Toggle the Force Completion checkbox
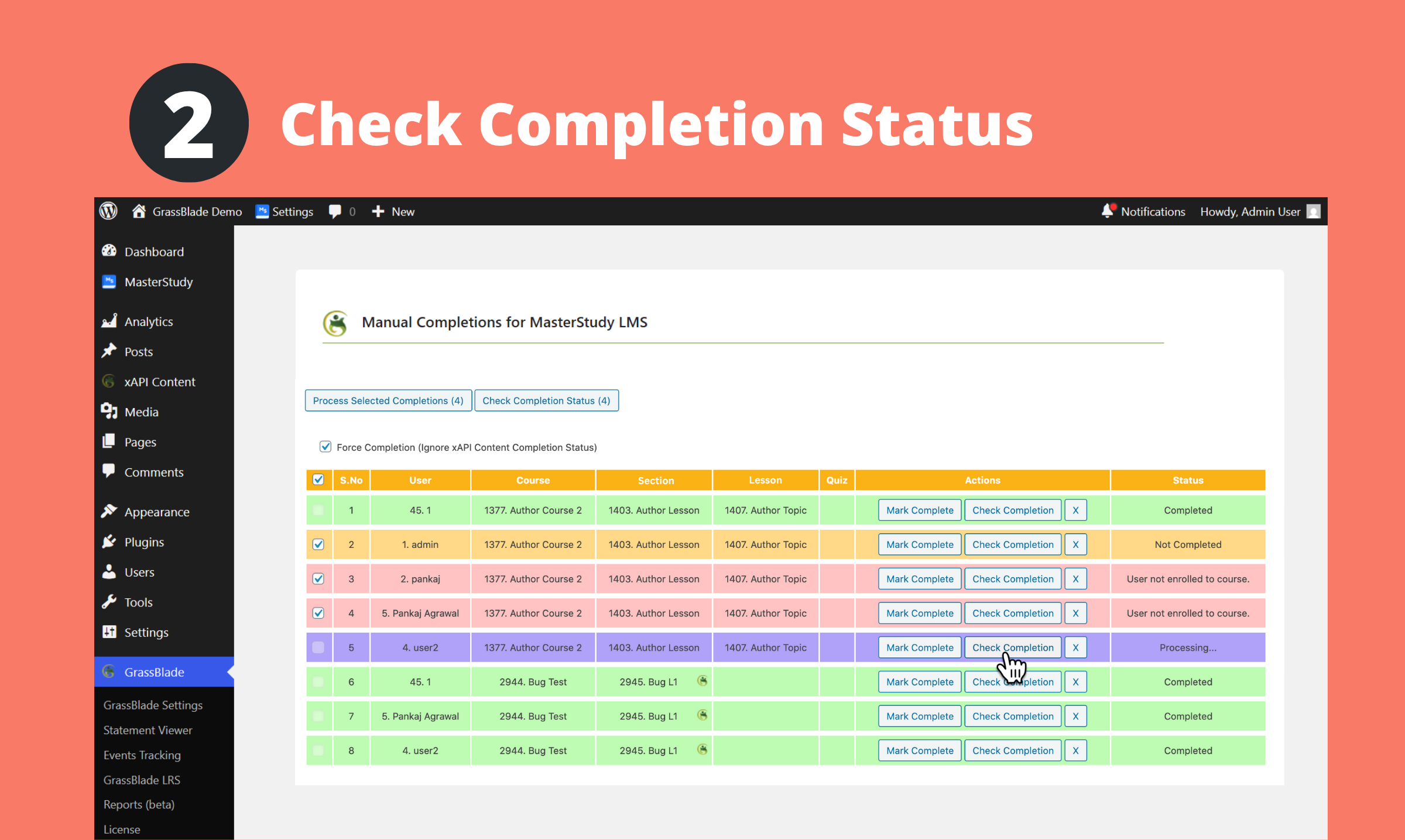1405x840 pixels. 325,447
